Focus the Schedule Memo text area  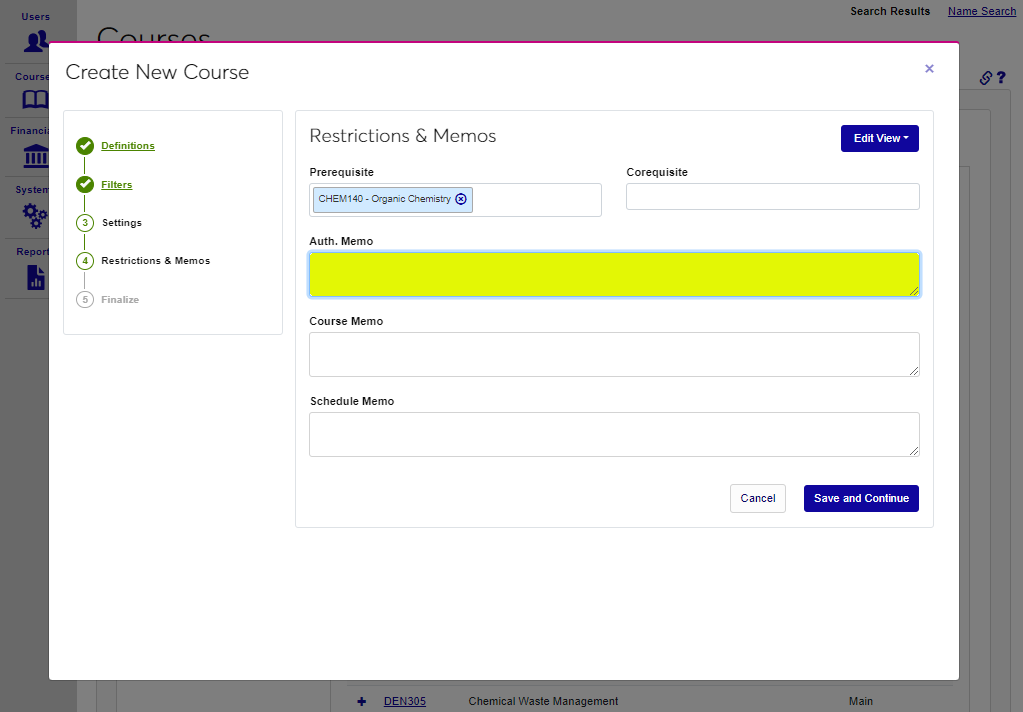point(613,434)
